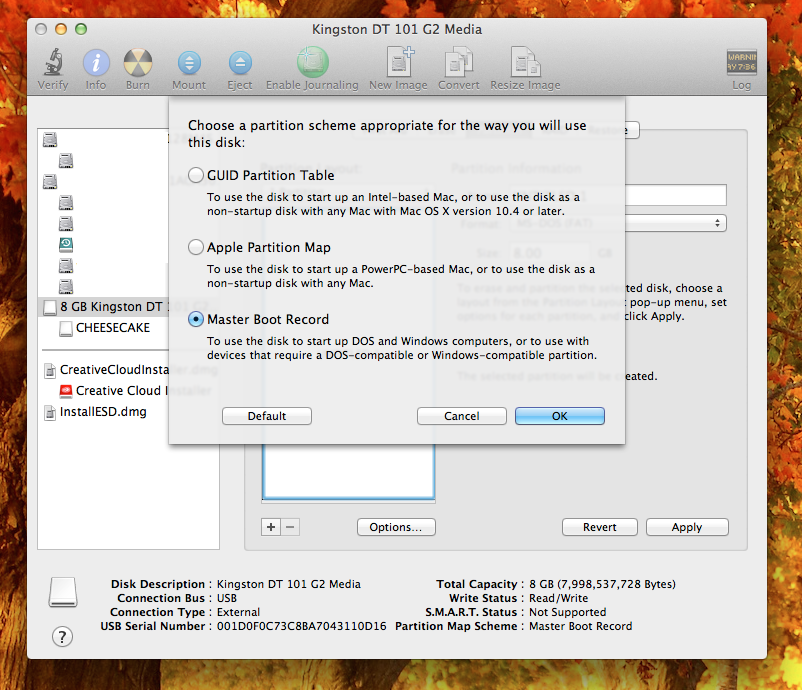802x690 pixels.
Task: Remove partition with the minus button
Action: point(290,527)
